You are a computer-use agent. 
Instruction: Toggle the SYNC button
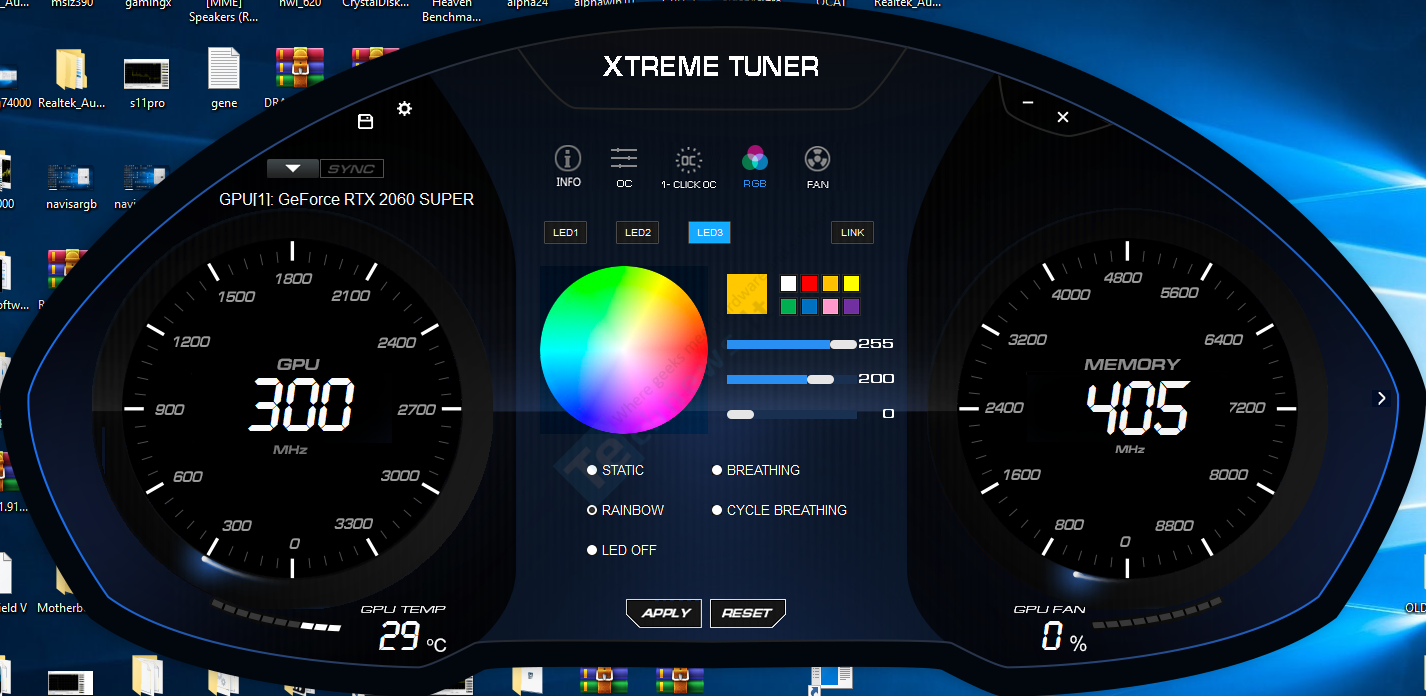click(x=352, y=169)
